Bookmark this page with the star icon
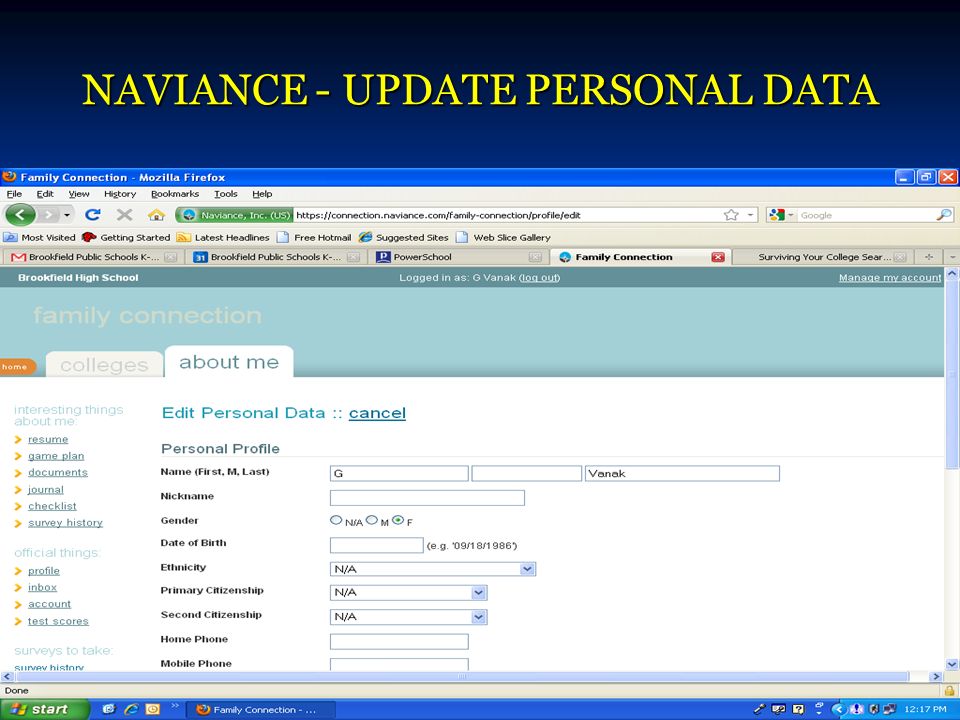Screen dimensions: 960x720 [x=730, y=215]
